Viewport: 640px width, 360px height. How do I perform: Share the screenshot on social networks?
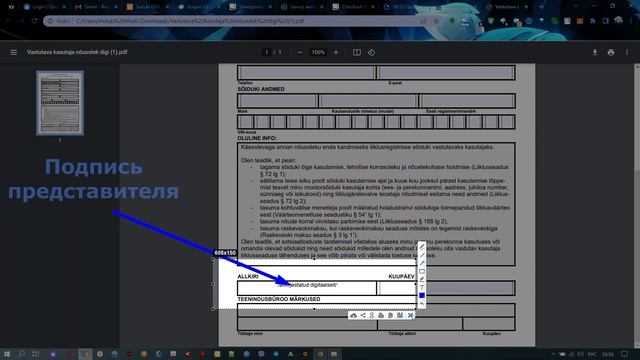[x=363, y=316]
